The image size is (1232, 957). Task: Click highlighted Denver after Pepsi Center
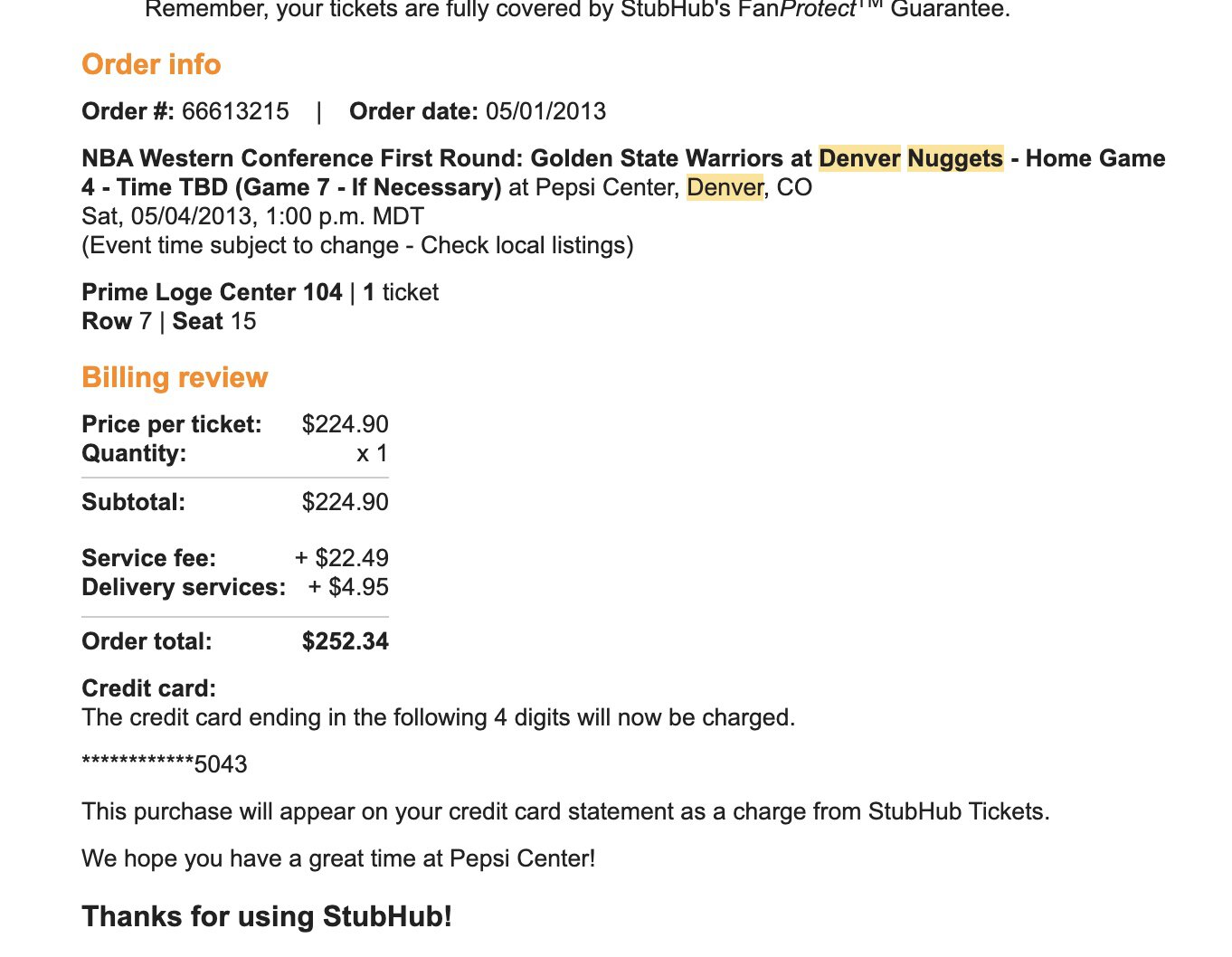725,187
